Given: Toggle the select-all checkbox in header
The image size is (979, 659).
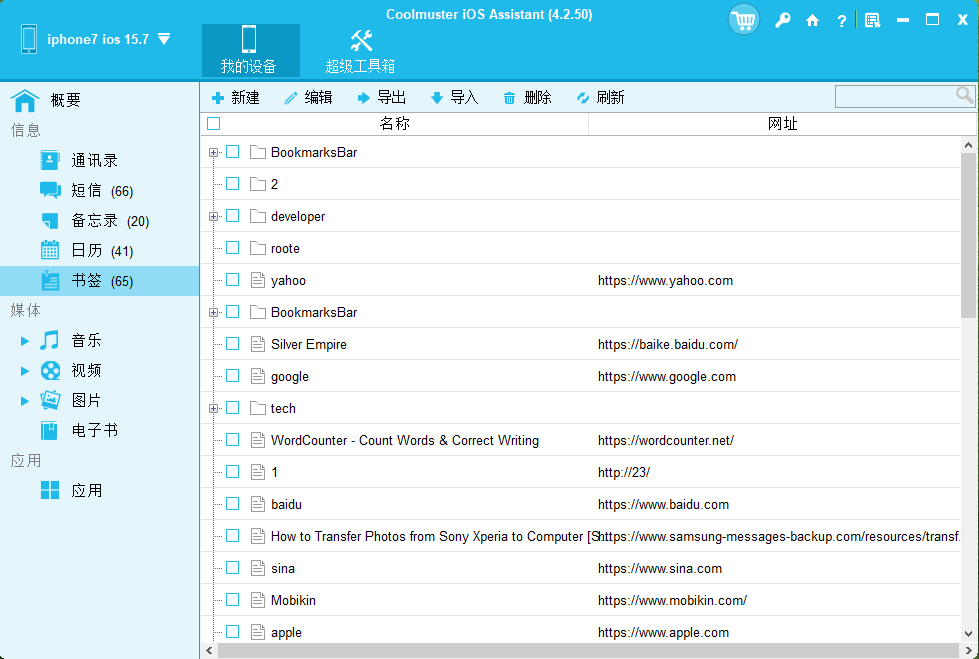Looking at the screenshot, I should tap(214, 124).
